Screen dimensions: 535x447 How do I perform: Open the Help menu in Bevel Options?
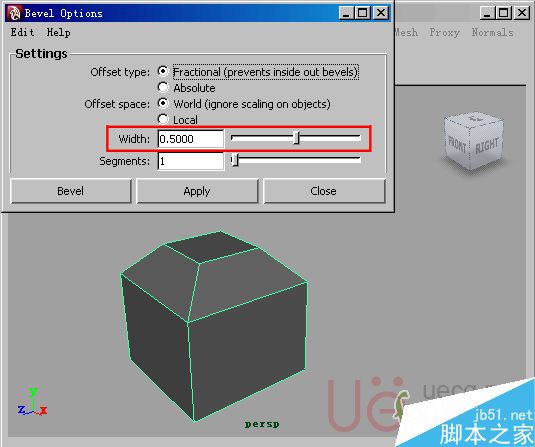(x=58, y=32)
